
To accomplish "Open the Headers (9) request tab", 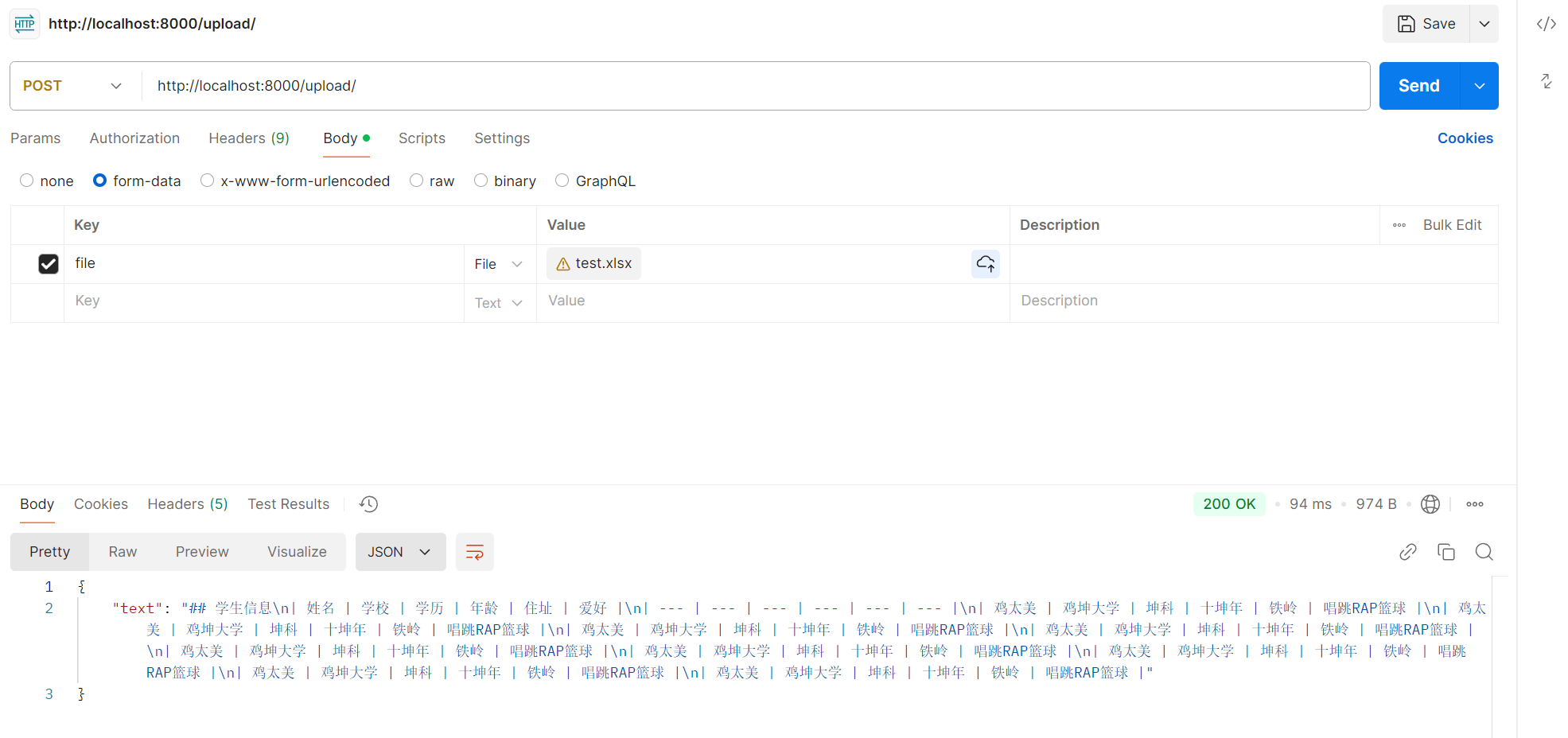I will point(249,138).
